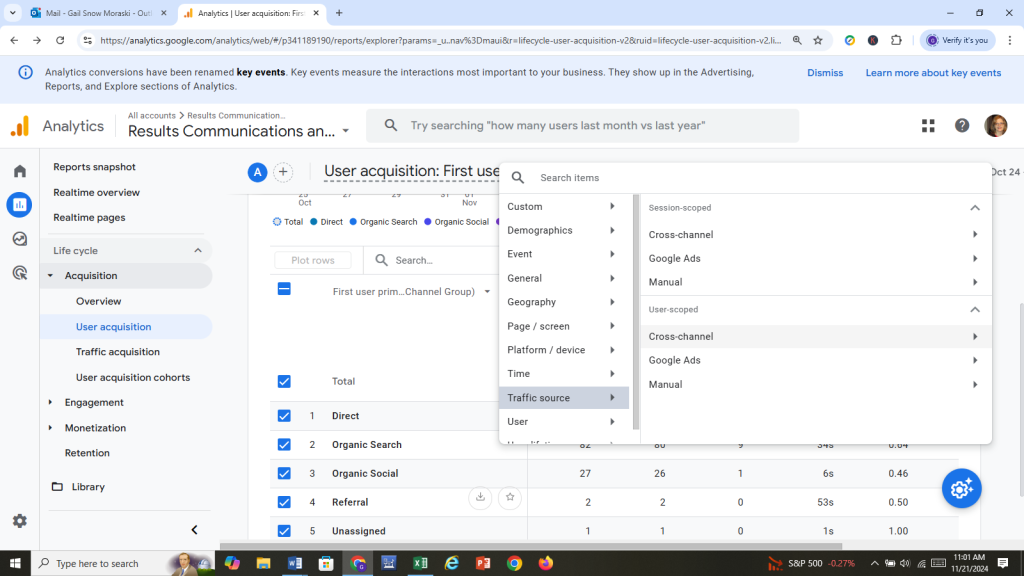Dismiss the key events banner
This screenshot has width=1024, height=576.
click(825, 72)
